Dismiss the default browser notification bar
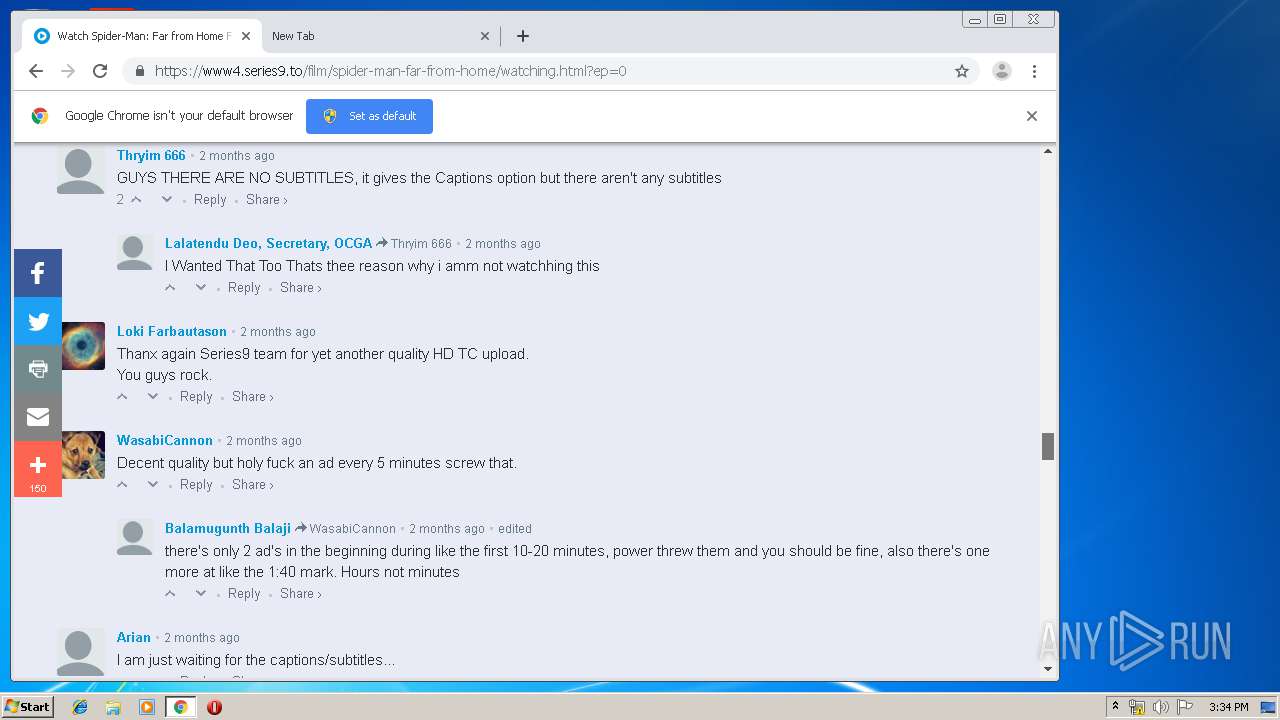The image size is (1280, 720). pyautogui.click(x=1032, y=116)
